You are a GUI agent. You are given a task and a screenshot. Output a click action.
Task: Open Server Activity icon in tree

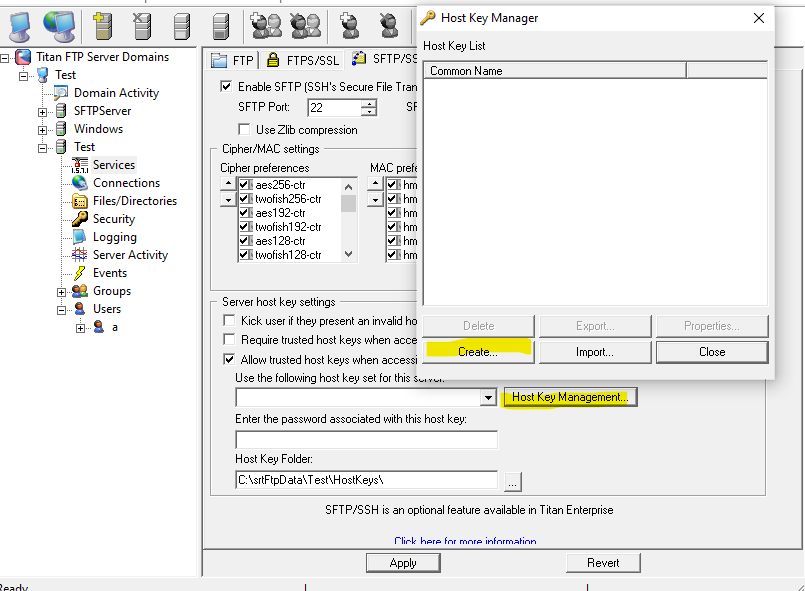79,255
